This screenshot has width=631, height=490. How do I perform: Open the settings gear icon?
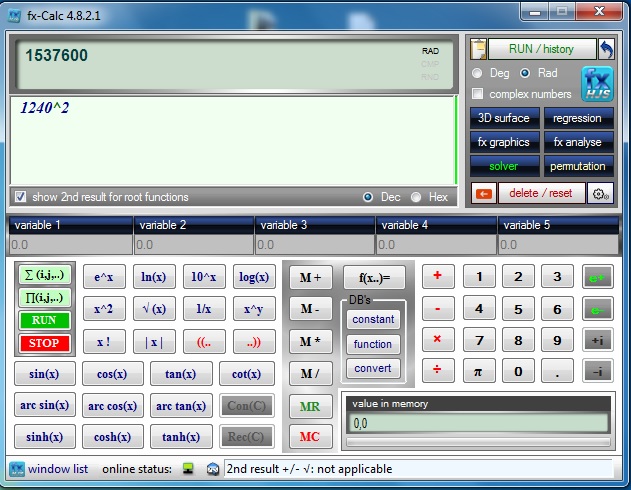pos(600,194)
